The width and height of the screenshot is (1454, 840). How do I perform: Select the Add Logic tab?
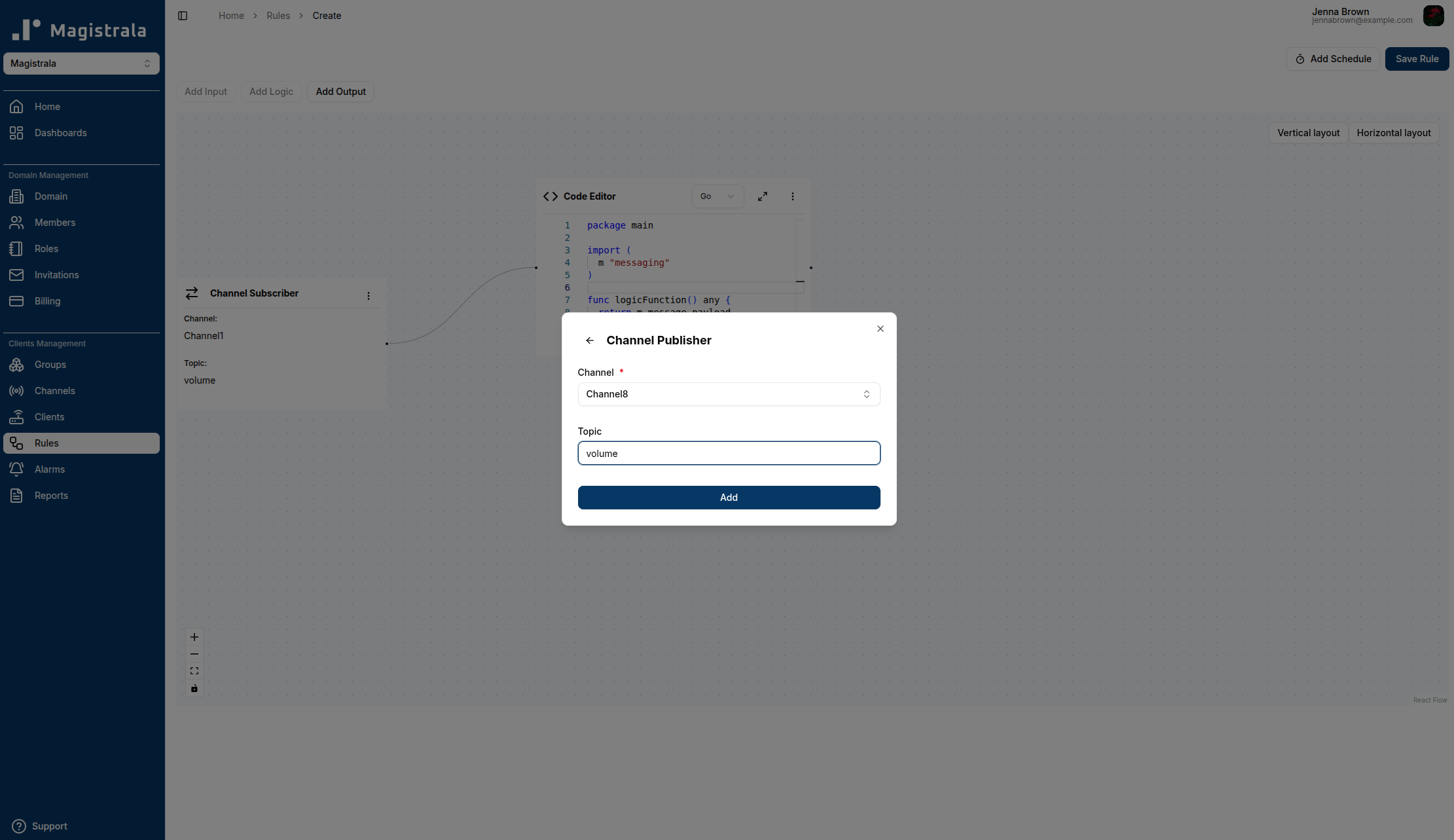[x=270, y=92]
